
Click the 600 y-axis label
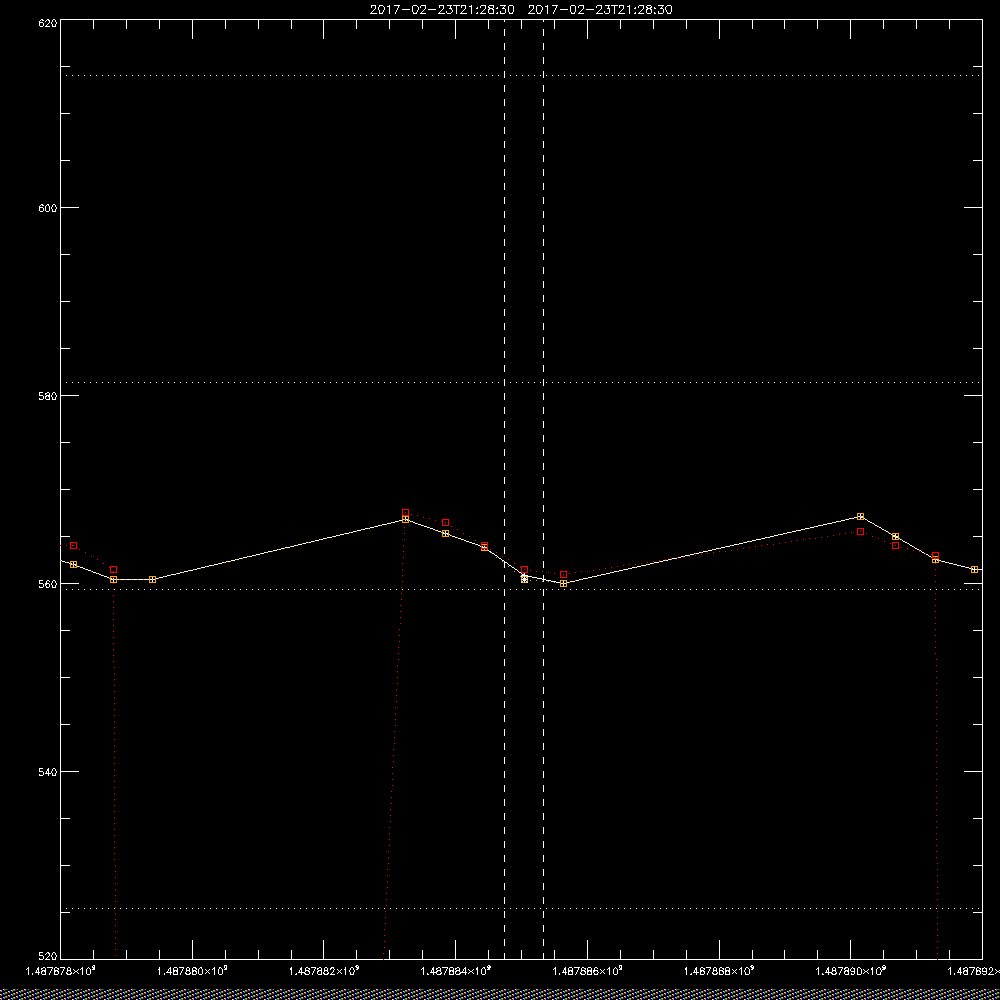coord(48,208)
